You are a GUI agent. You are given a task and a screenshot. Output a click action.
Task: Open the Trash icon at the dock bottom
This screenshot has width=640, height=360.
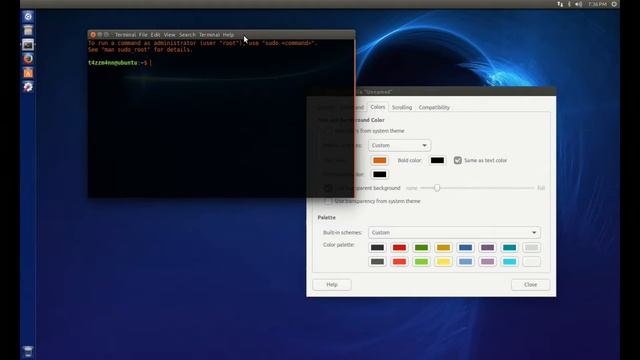pyautogui.click(x=28, y=351)
